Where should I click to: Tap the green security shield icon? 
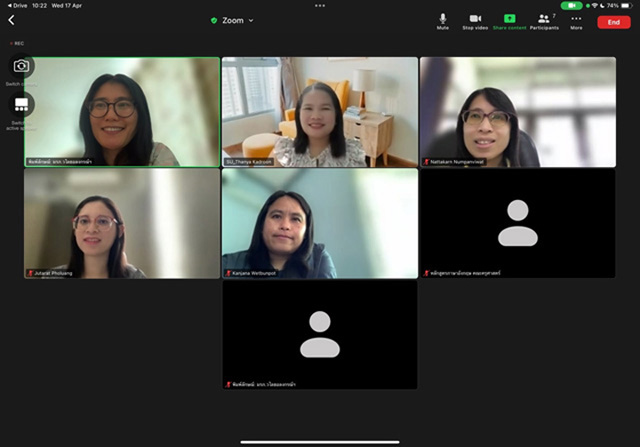pos(214,20)
